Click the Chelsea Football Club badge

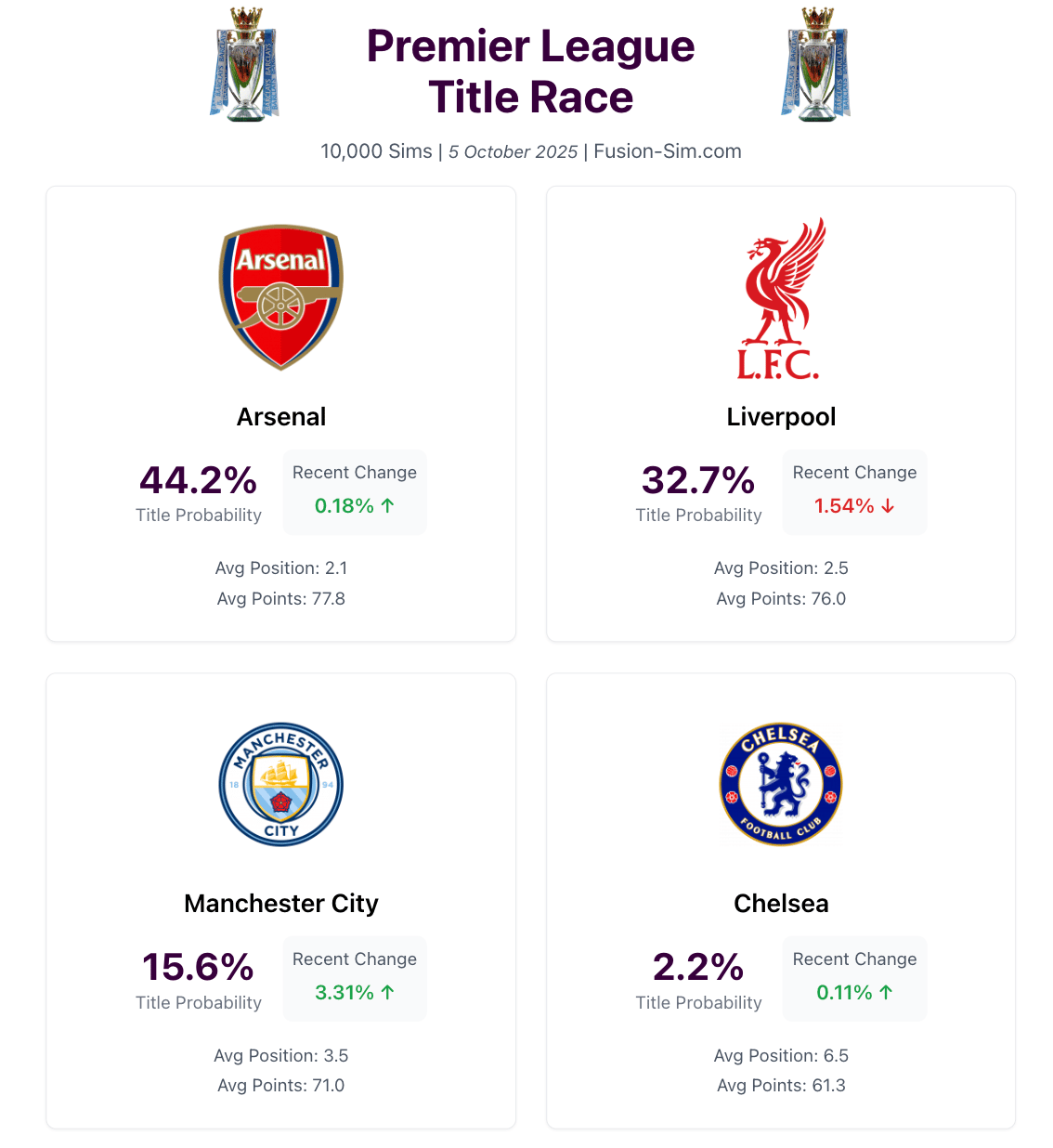[781, 785]
